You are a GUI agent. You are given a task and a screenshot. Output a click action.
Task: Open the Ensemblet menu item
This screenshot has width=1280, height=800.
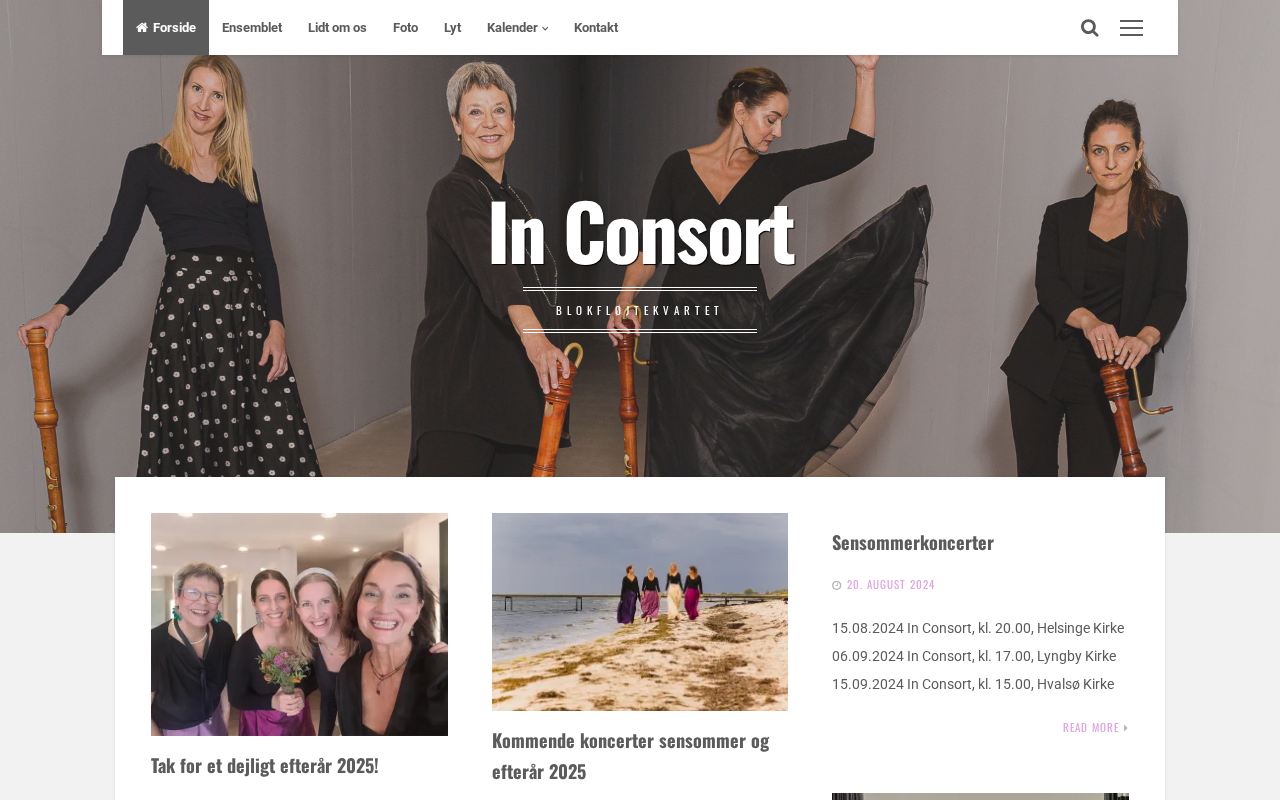click(x=252, y=28)
